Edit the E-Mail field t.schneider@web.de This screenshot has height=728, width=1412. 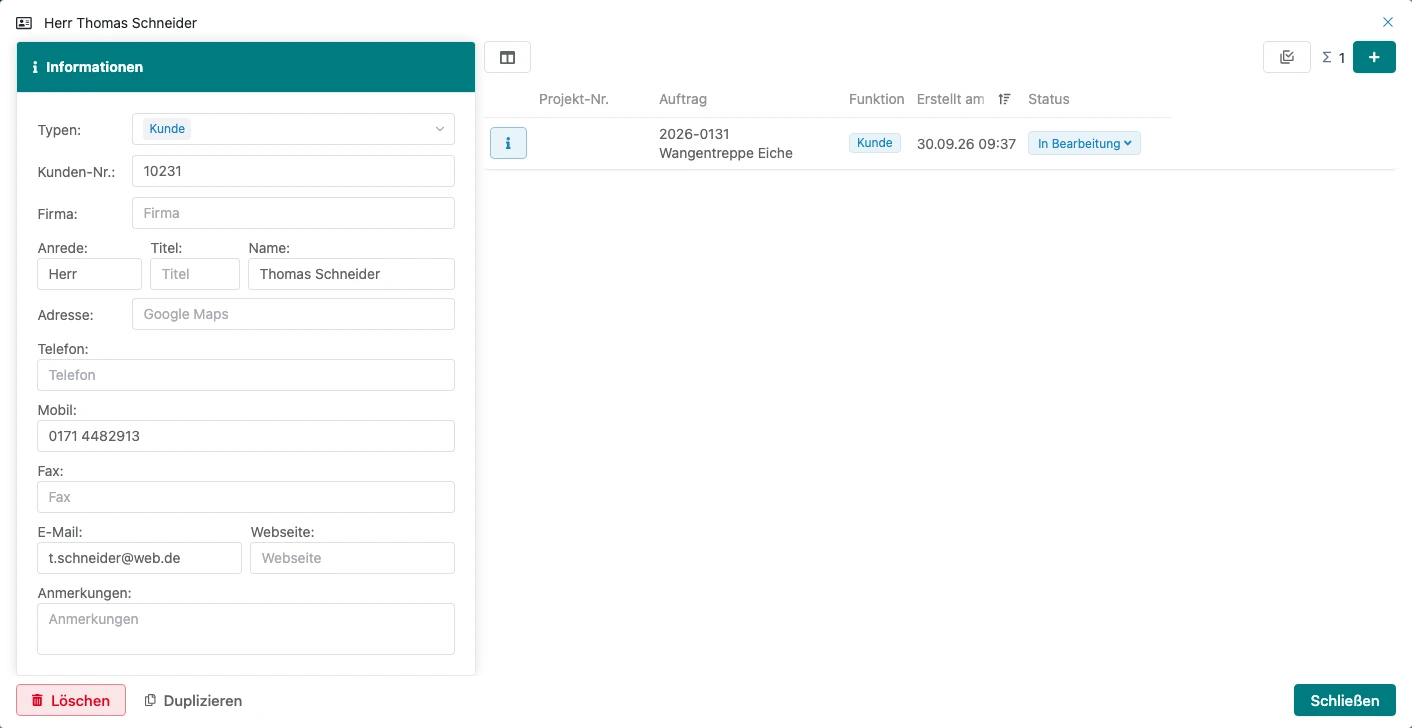[139, 558]
